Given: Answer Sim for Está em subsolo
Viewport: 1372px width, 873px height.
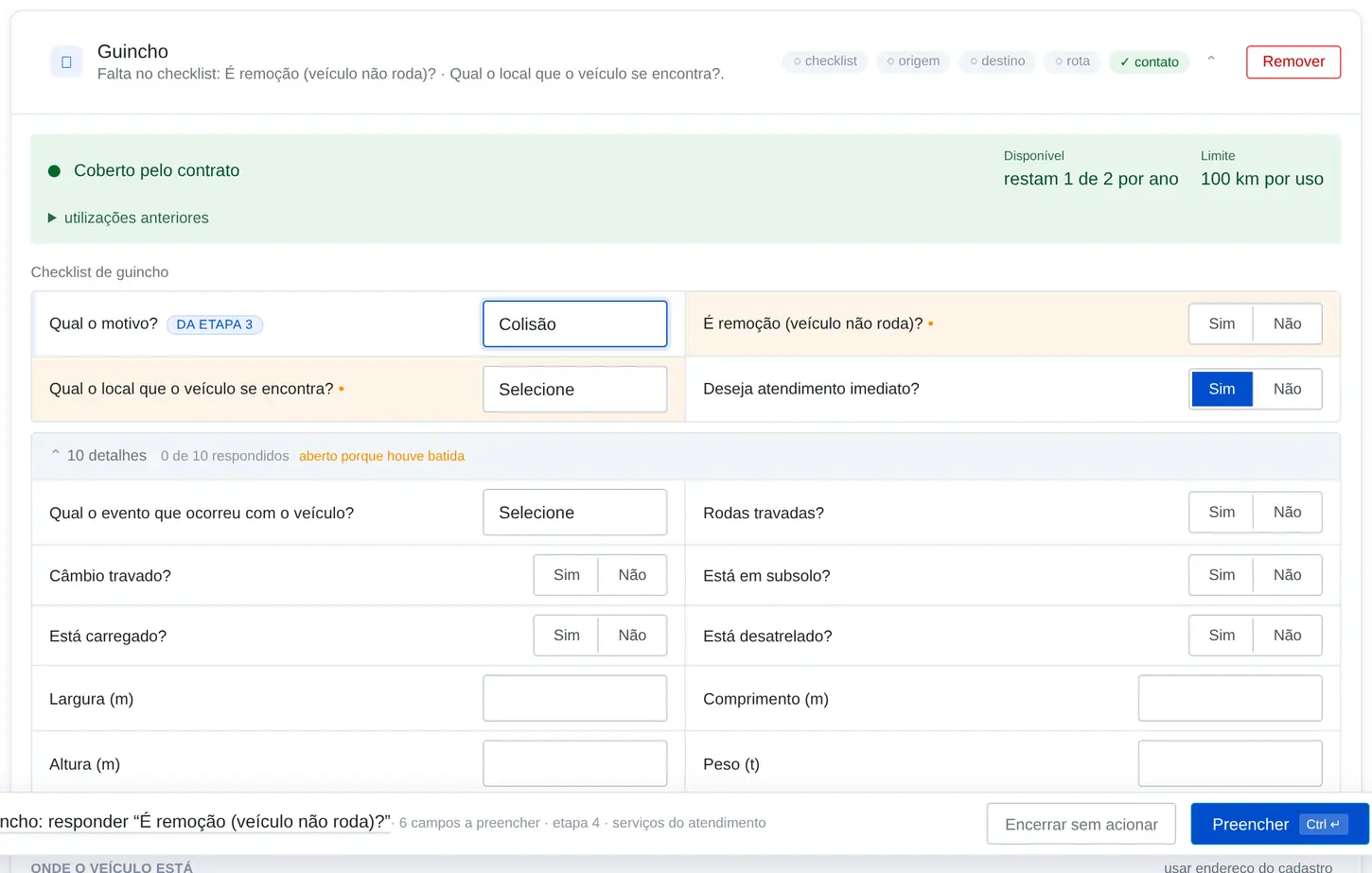Looking at the screenshot, I should [x=1222, y=575].
